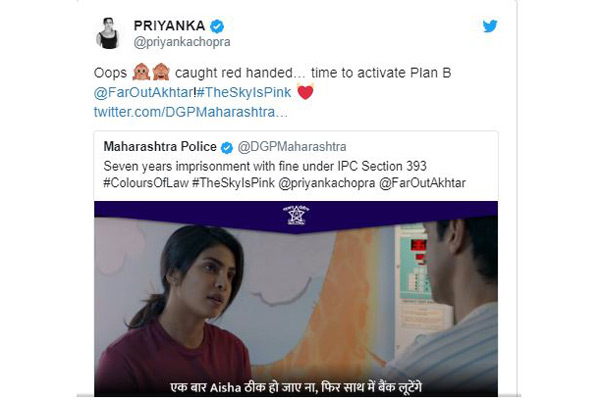The height and width of the screenshot is (400, 600).
Task: Open @priyankachopra mention in quoted tweet
Action: tap(326, 183)
